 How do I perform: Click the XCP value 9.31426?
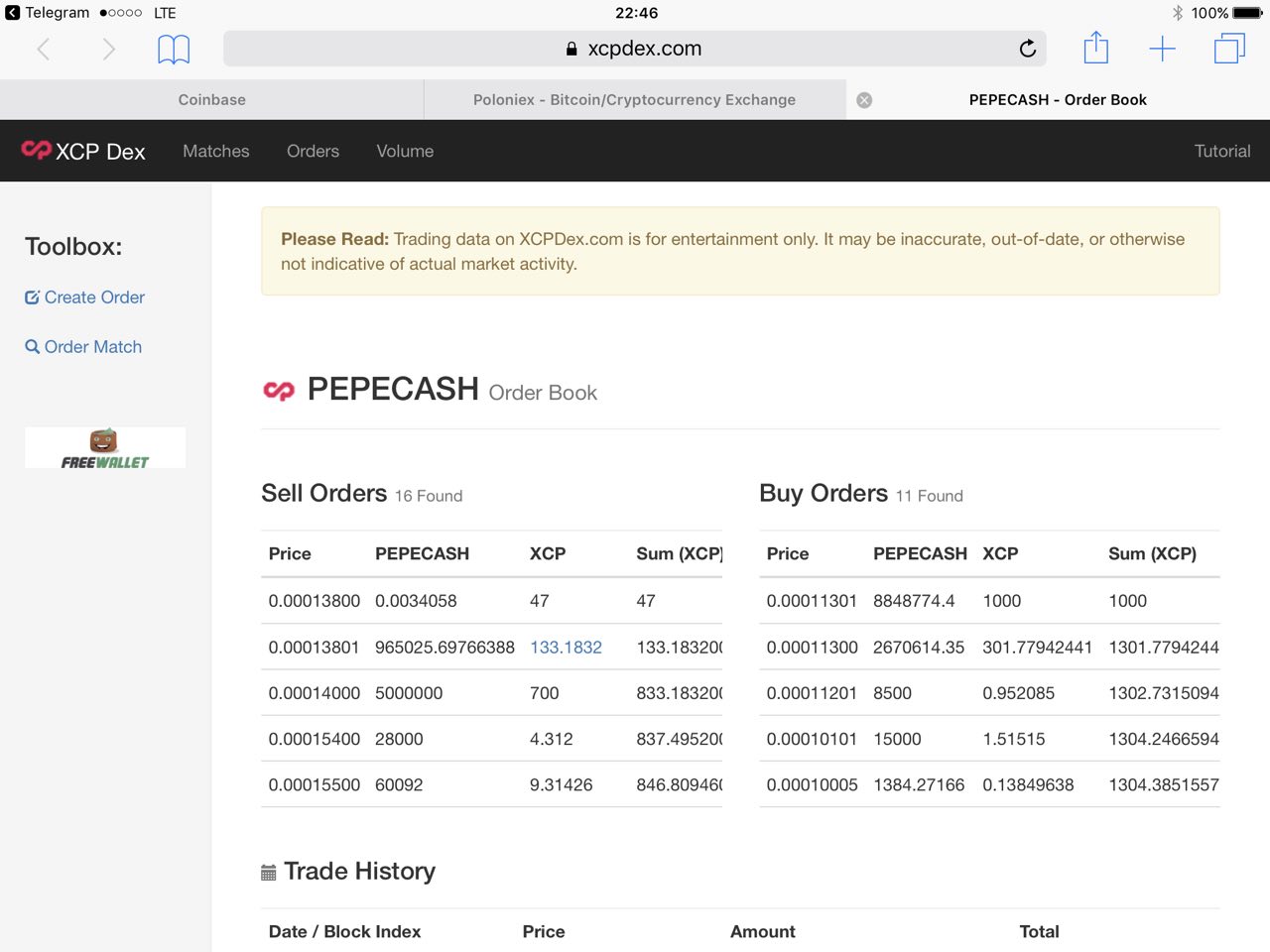[x=562, y=784]
